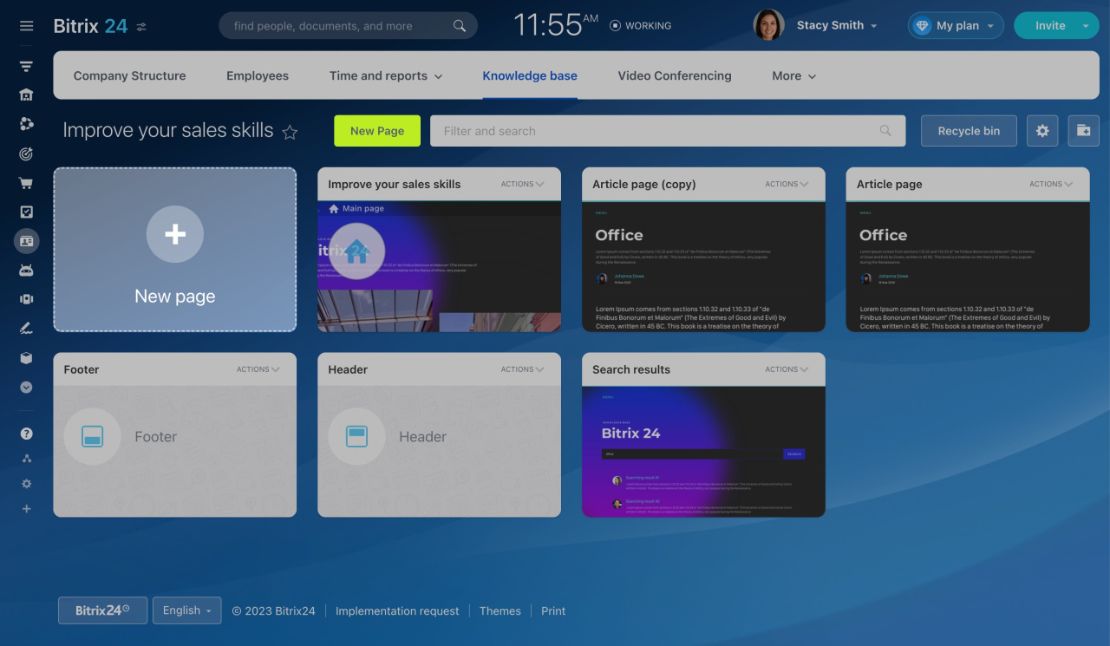
Task: Click the sliders icon next to Bitrix 24 logo
Action: click(142, 27)
